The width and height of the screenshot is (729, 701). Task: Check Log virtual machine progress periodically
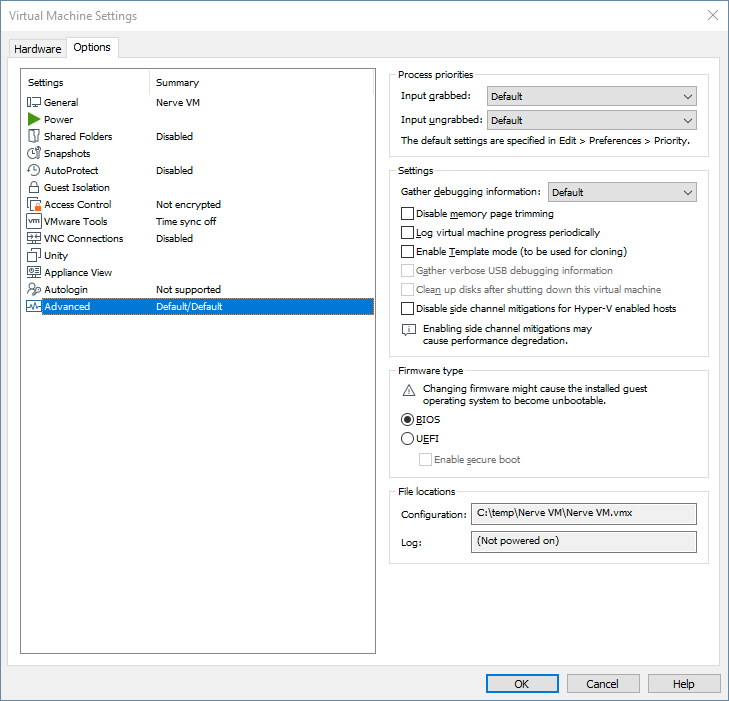click(x=407, y=232)
